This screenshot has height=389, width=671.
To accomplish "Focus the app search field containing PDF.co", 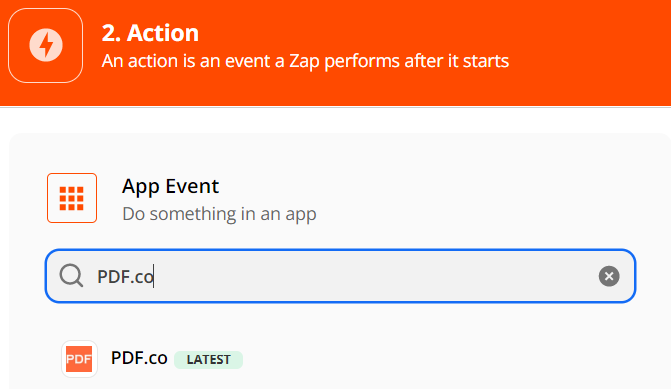I will pos(340,276).
